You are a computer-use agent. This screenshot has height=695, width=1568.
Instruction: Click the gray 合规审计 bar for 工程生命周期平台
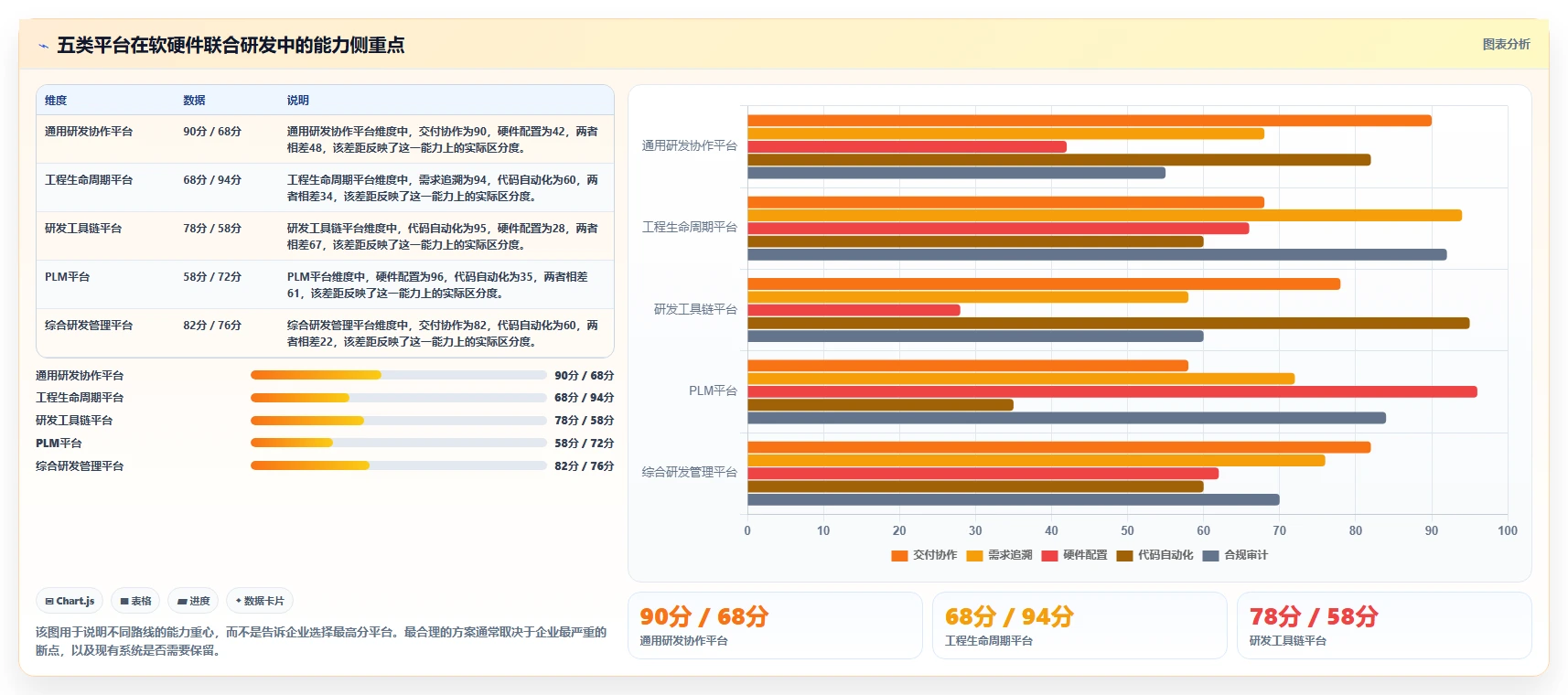pos(1097,255)
